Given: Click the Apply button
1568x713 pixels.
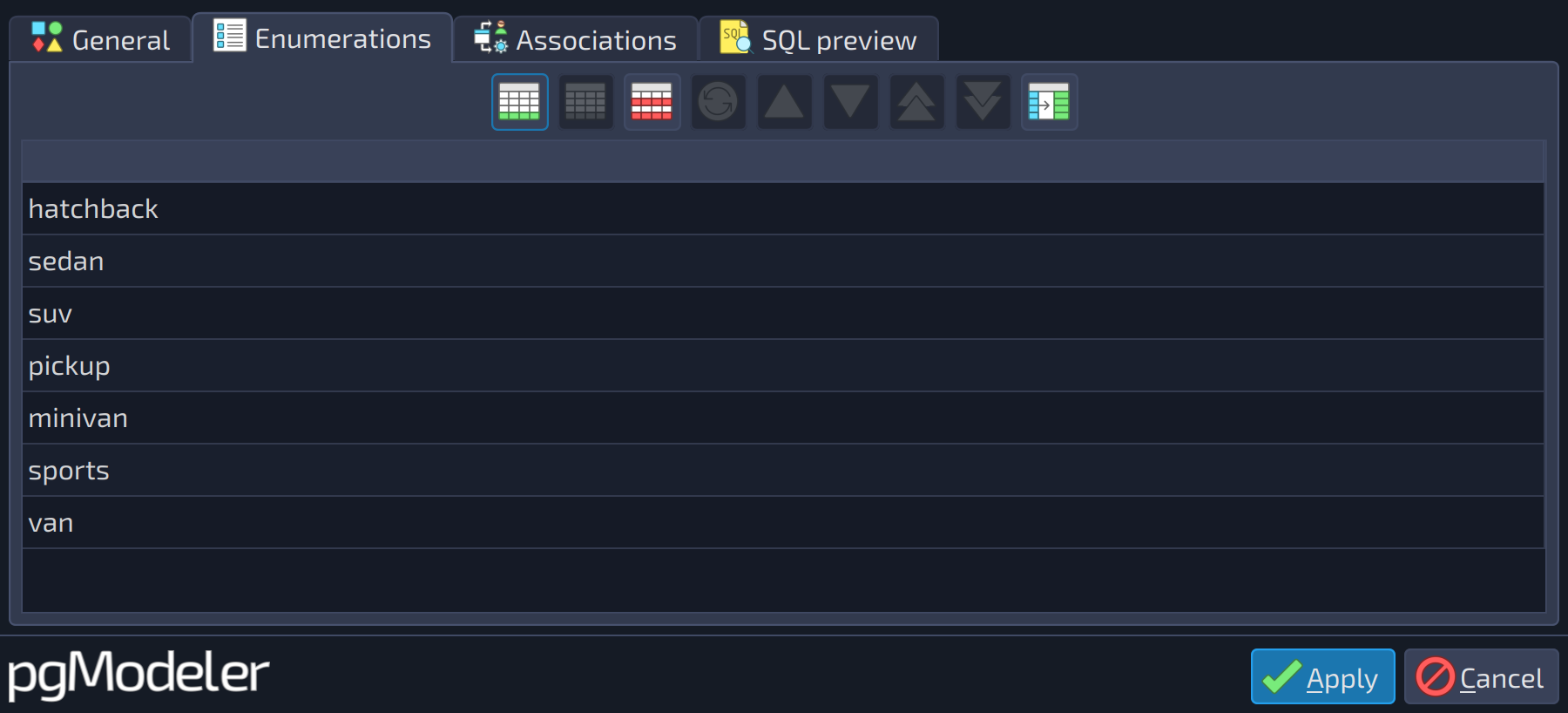Looking at the screenshot, I should point(1322,676).
